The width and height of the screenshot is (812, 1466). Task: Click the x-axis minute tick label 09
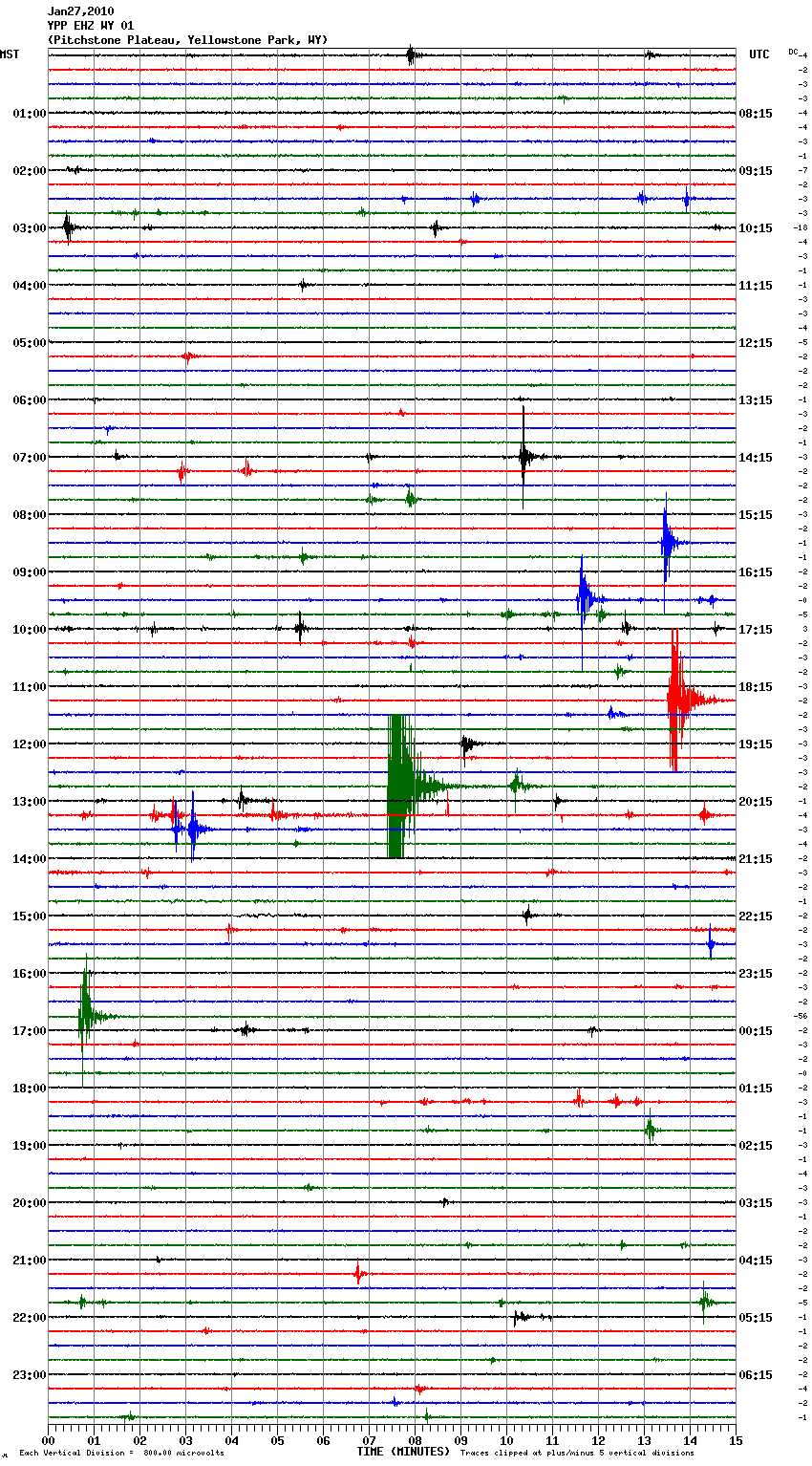460,1440
